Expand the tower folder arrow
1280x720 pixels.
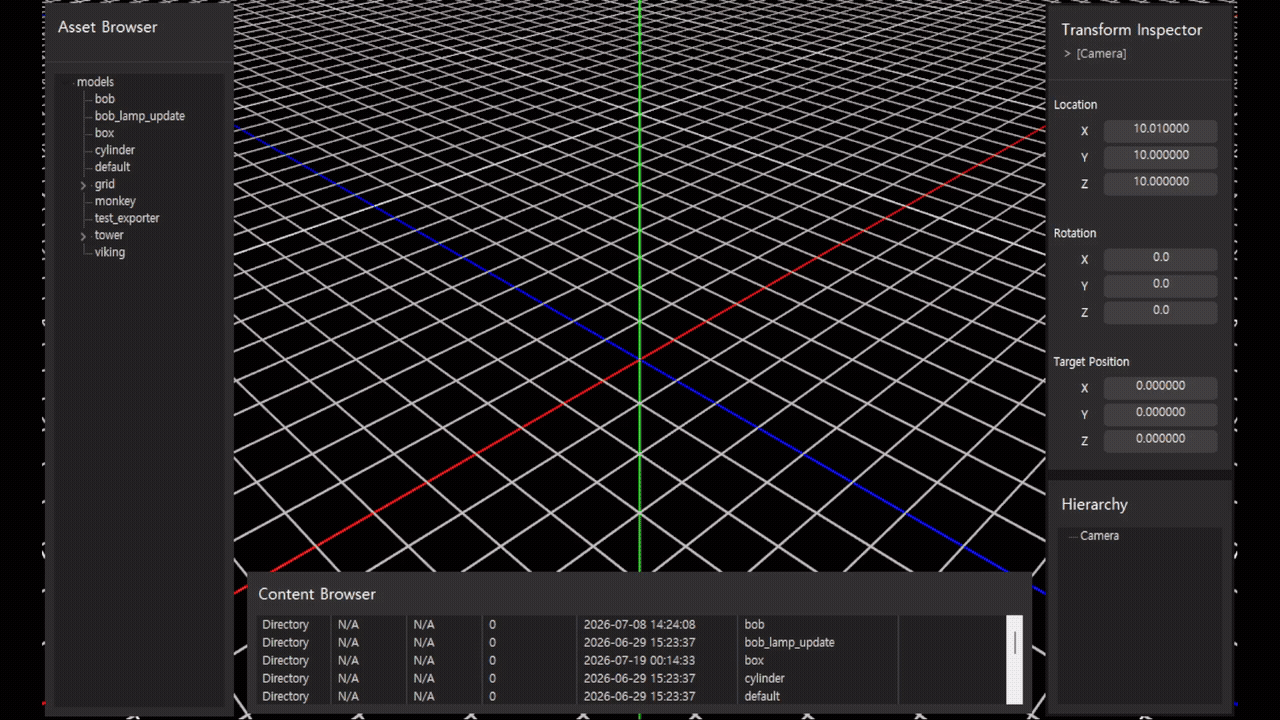[x=84, y=236]
